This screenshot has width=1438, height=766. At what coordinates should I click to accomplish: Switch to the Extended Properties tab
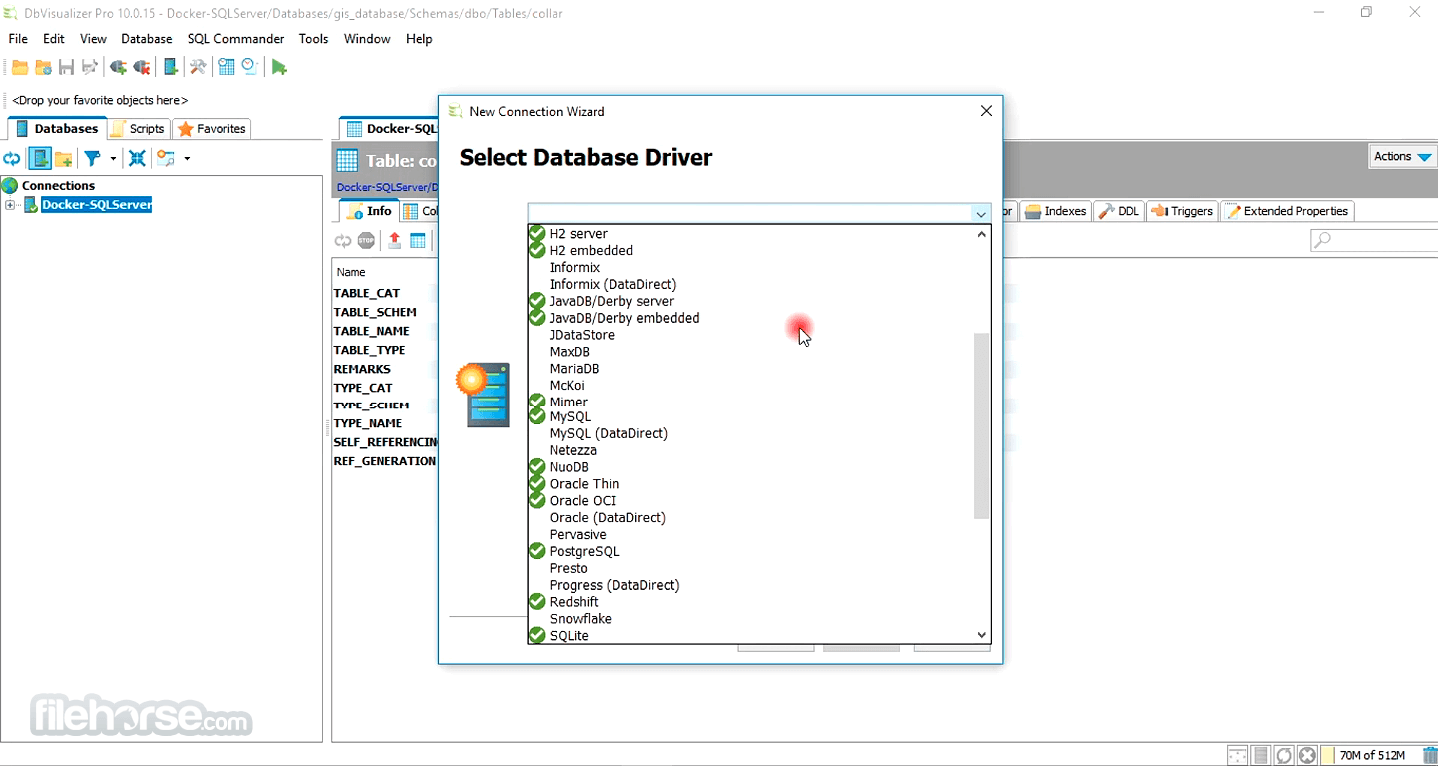tap(1289, 211)
